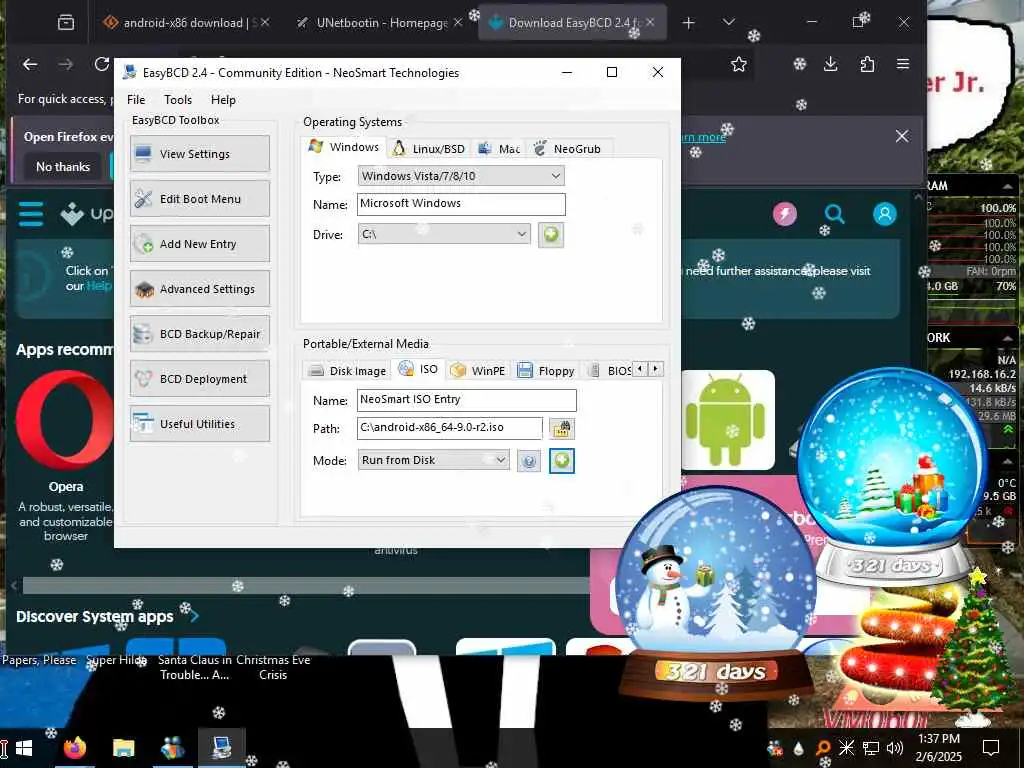Image resolution: width=1024 pixels, height=768 pixels.
Task: Switch to UNetbootin Homepage browser tab
Action: (x=379, y=22)
